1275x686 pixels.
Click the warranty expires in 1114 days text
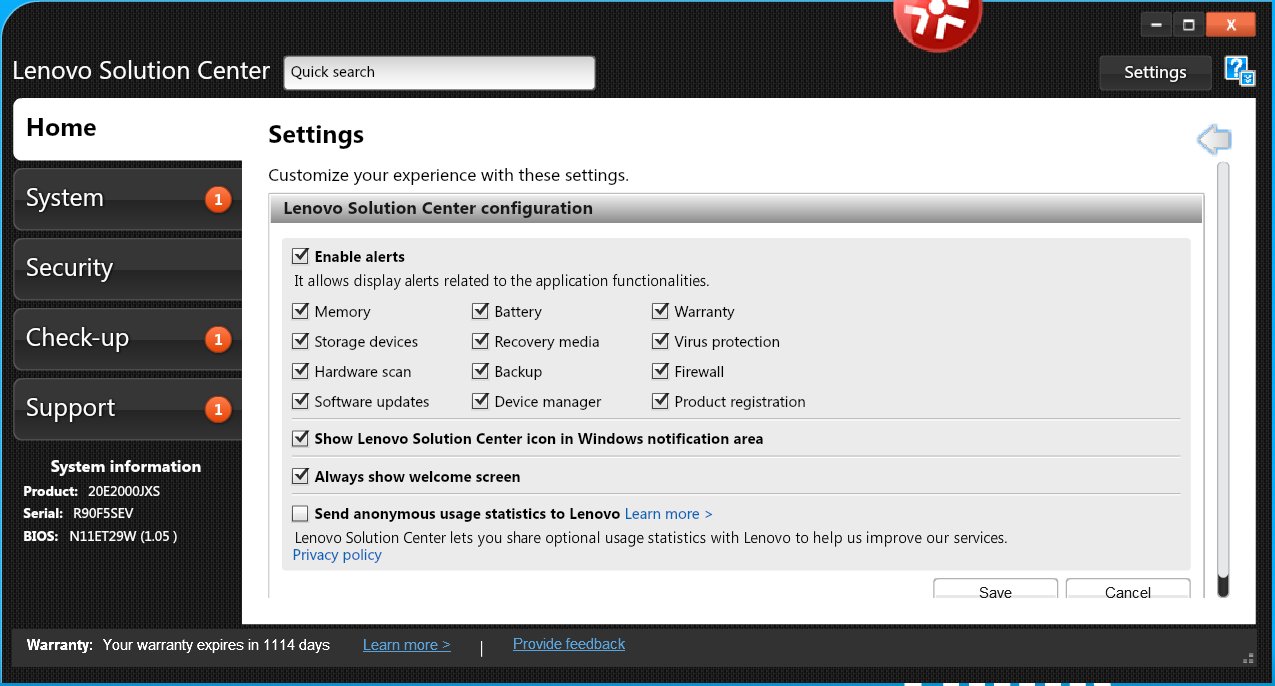pyautogui.click(x=216, y=645)
